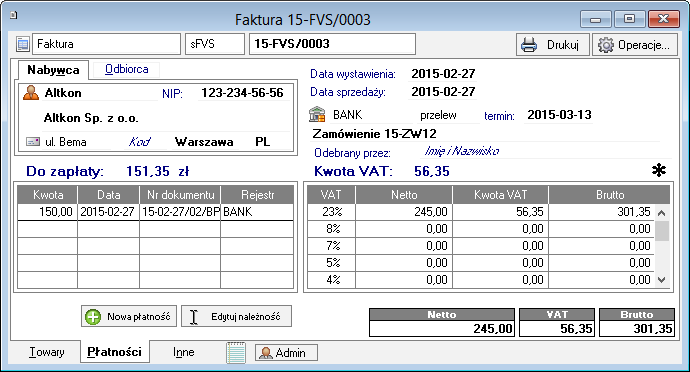The image size is (690, 372).
Task: Open the notepad icon in the bottom bar
Action: point(236,353)
